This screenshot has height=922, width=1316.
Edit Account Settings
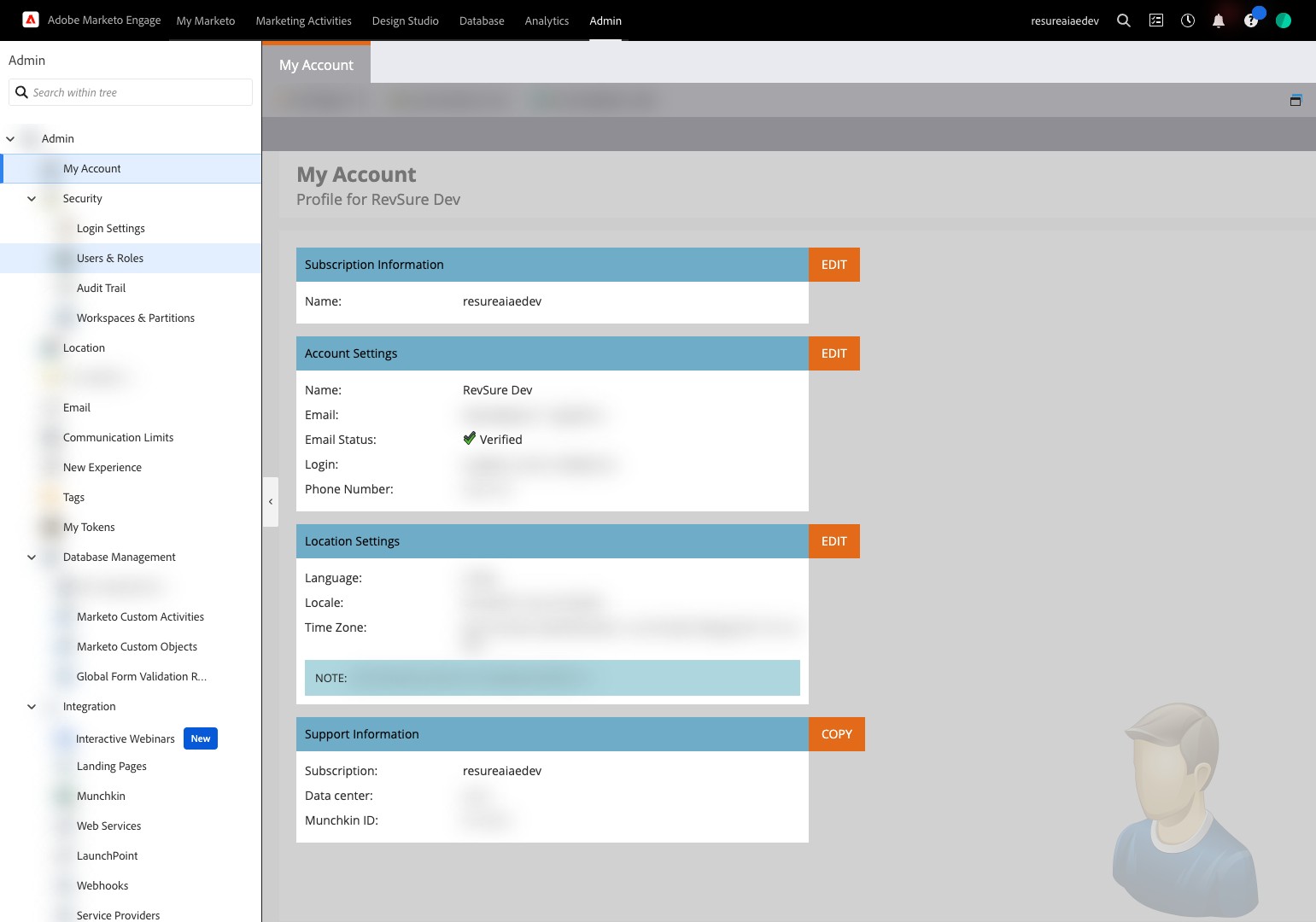[x=834, y=353]
